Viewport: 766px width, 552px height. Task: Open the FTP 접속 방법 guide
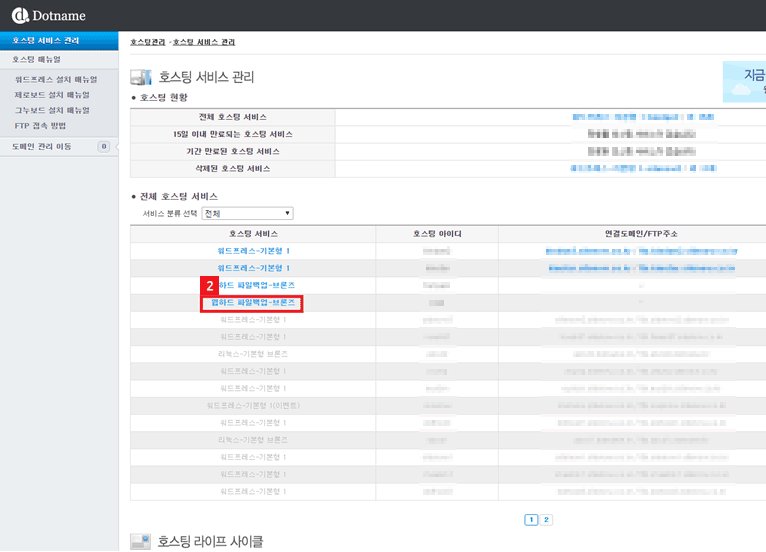pyautogui.click(x=42, y=126)
